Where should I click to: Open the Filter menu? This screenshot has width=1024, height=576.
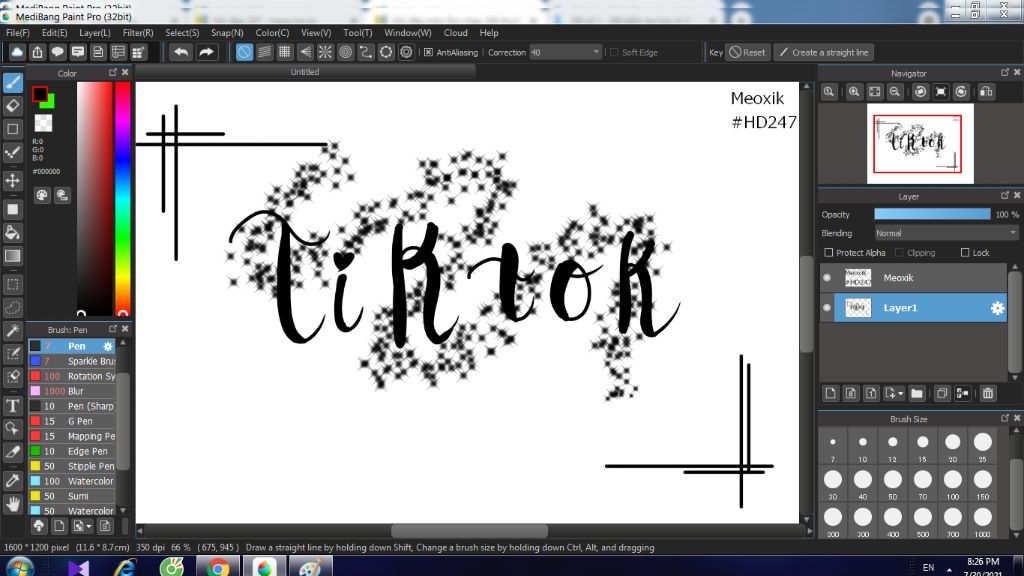pyautogui.click(x=138, y=33)
